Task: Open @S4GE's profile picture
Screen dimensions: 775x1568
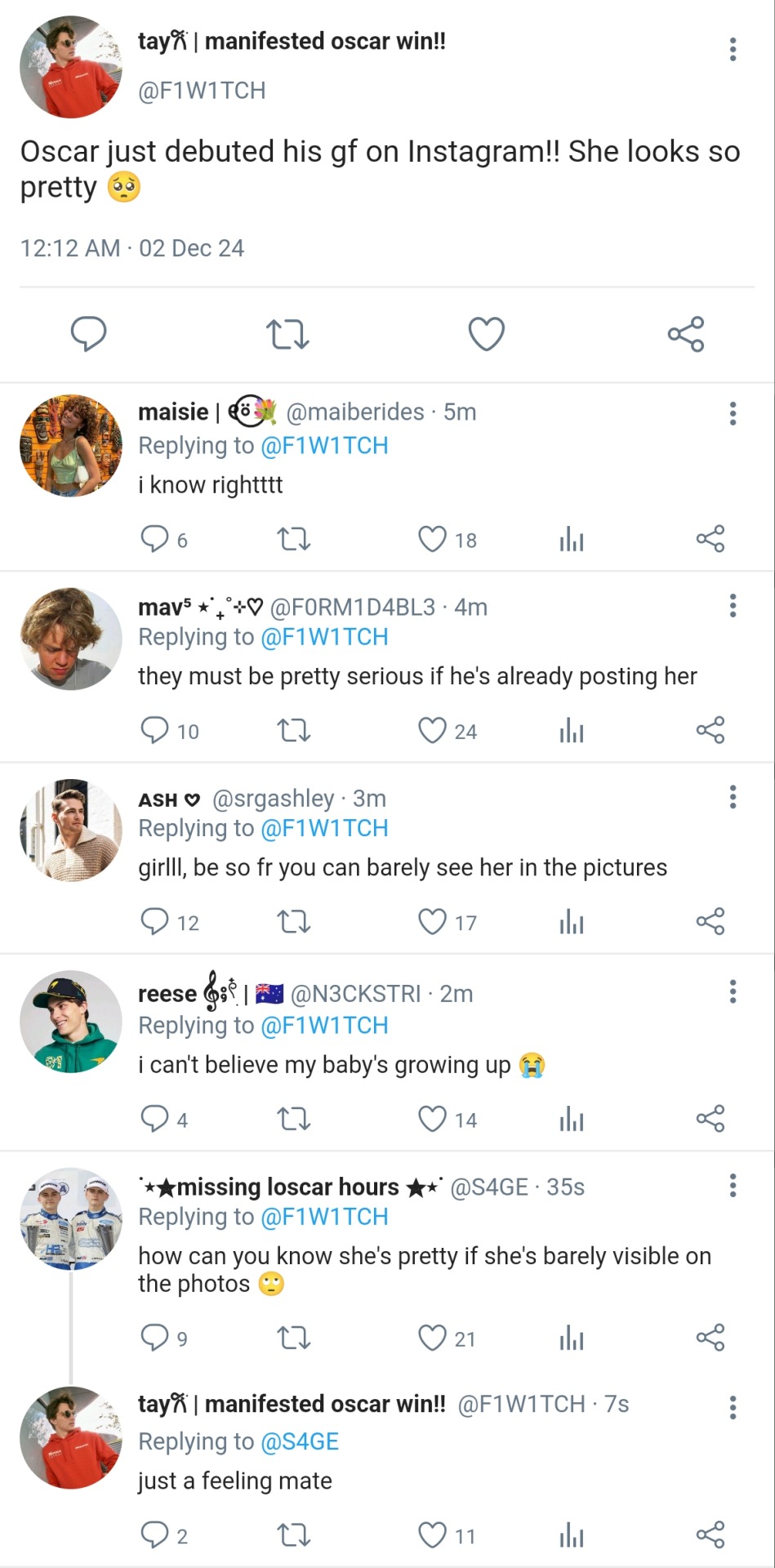Action: [71, 1218]
